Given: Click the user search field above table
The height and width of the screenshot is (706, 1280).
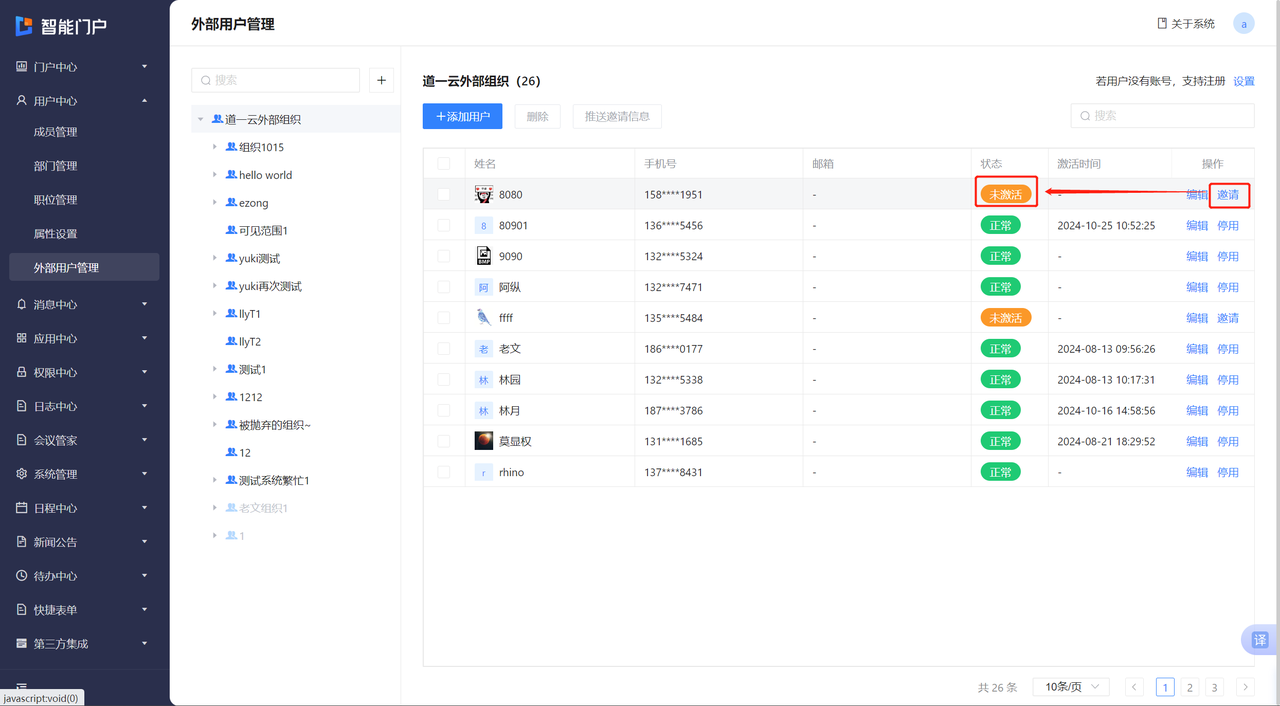Looking at the screenshot, I should click(1163, 116).
